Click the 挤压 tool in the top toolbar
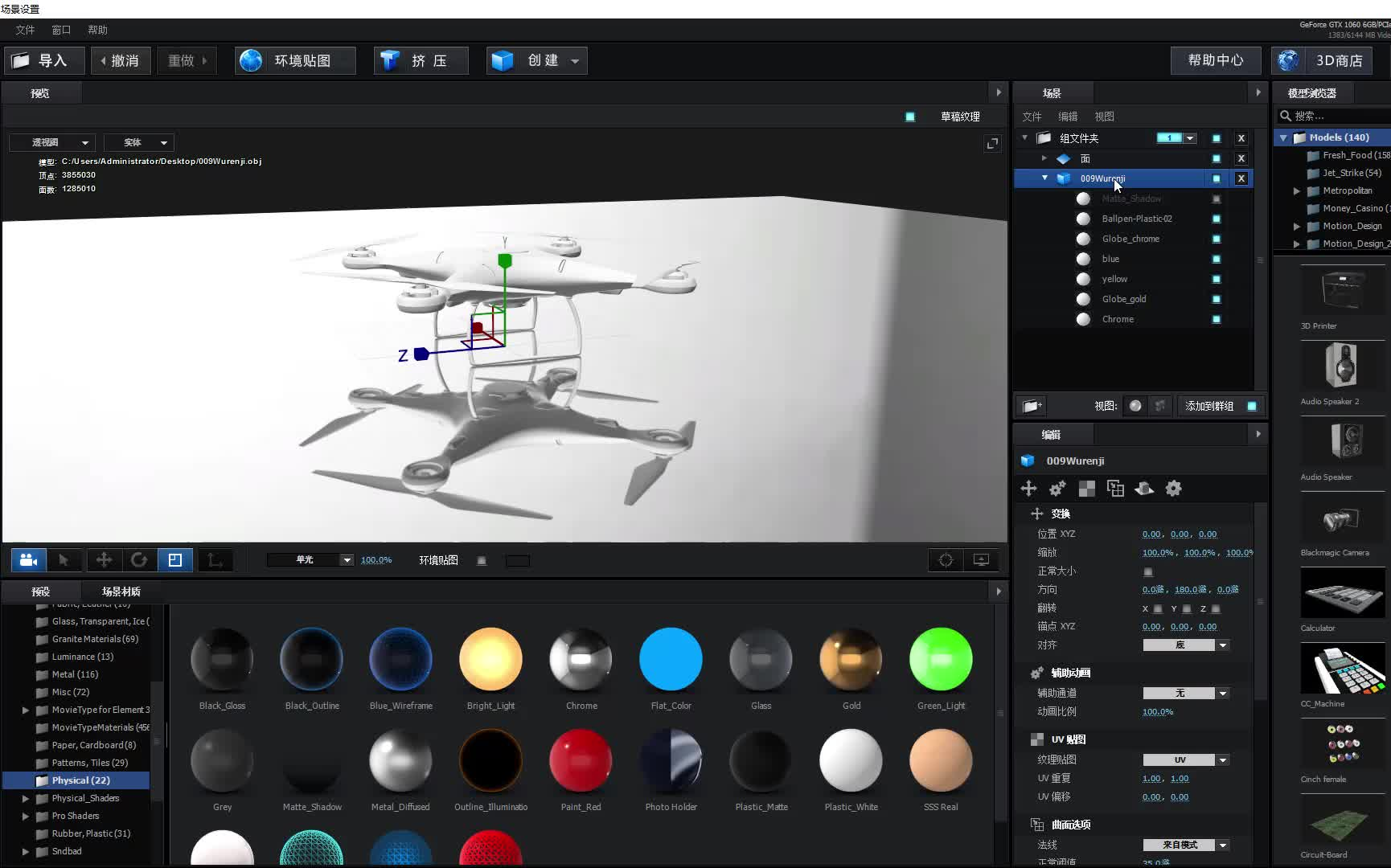The width and height of the screenshot is (1391, 868). (x=420, y=60)
